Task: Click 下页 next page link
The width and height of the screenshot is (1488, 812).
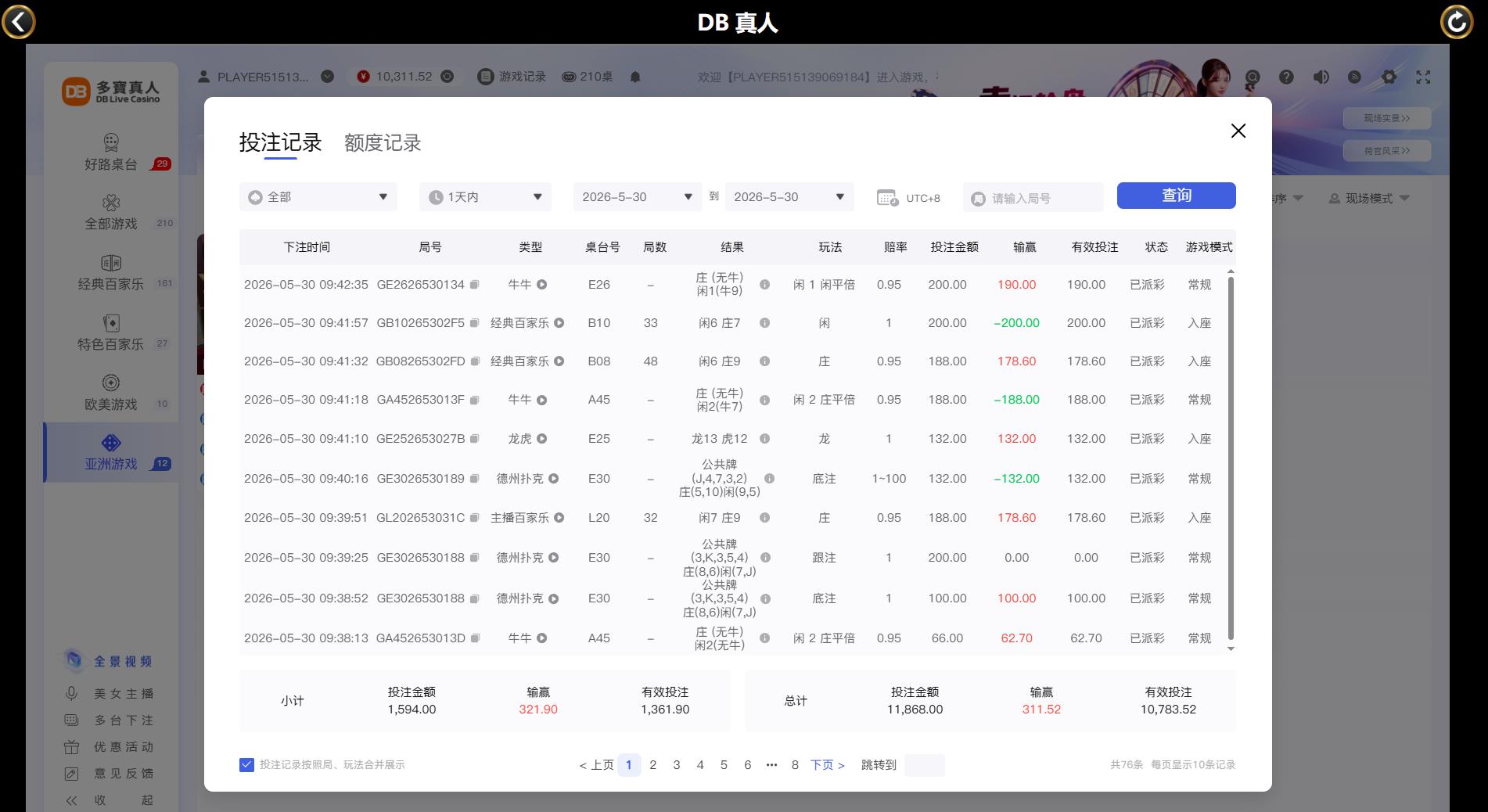Action: click(x=828, y=765)
